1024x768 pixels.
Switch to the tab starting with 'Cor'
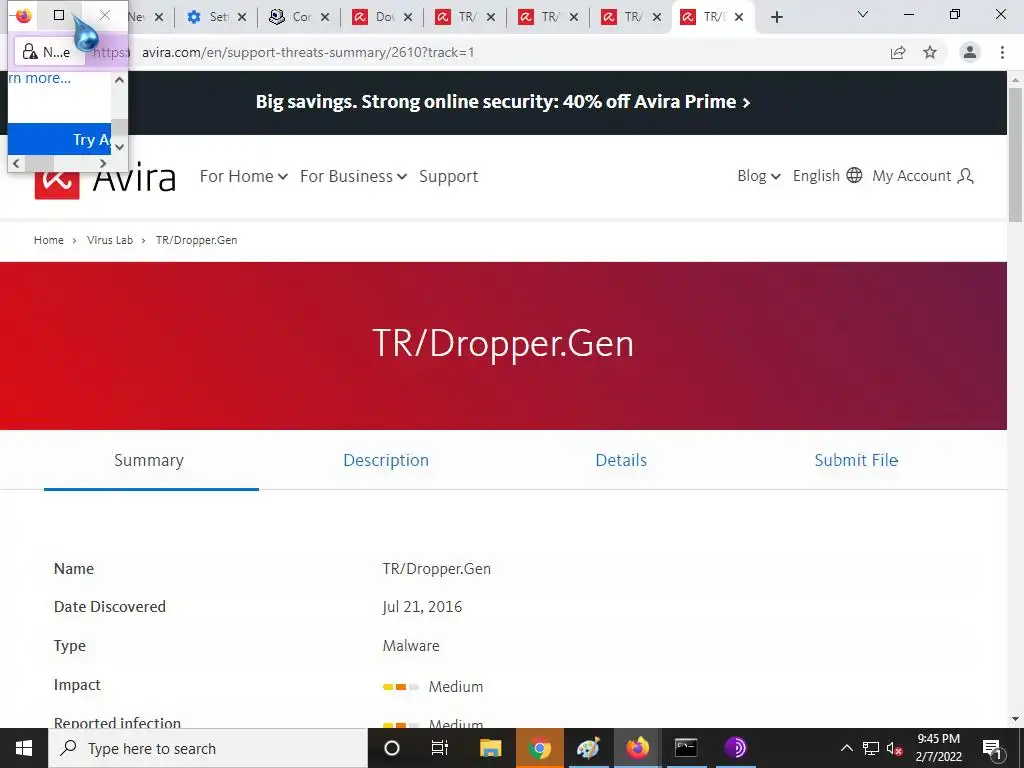point(292,18)
